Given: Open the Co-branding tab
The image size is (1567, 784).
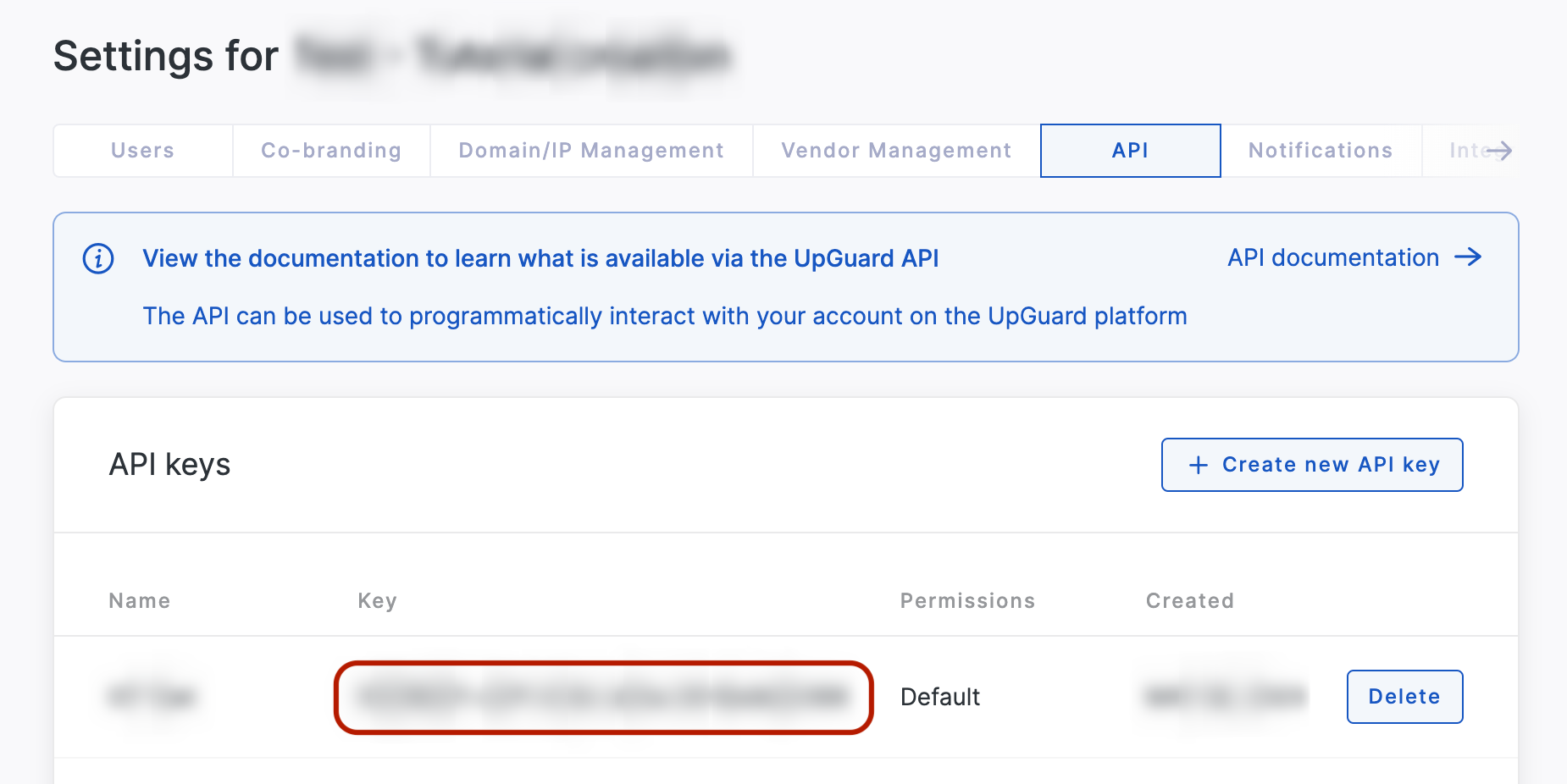Looking at the screenshot, I should 330,151.
